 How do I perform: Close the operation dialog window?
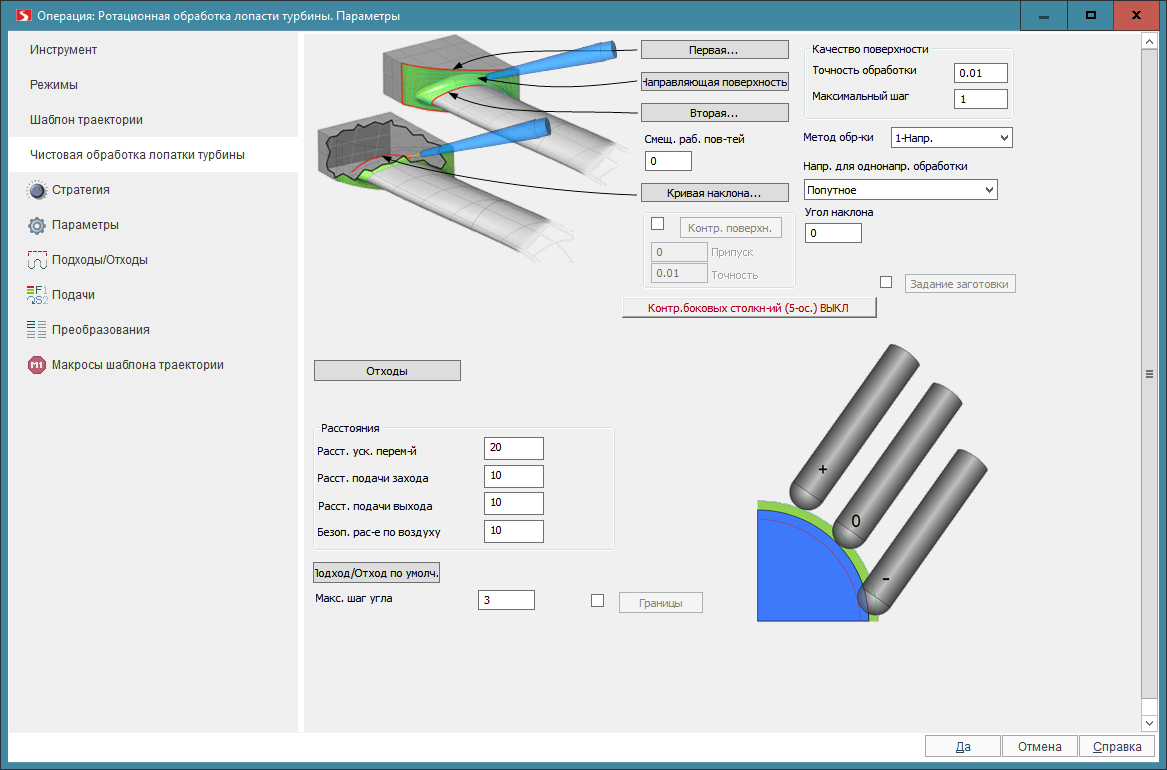pyautogui.click(x=1136, y=16)
